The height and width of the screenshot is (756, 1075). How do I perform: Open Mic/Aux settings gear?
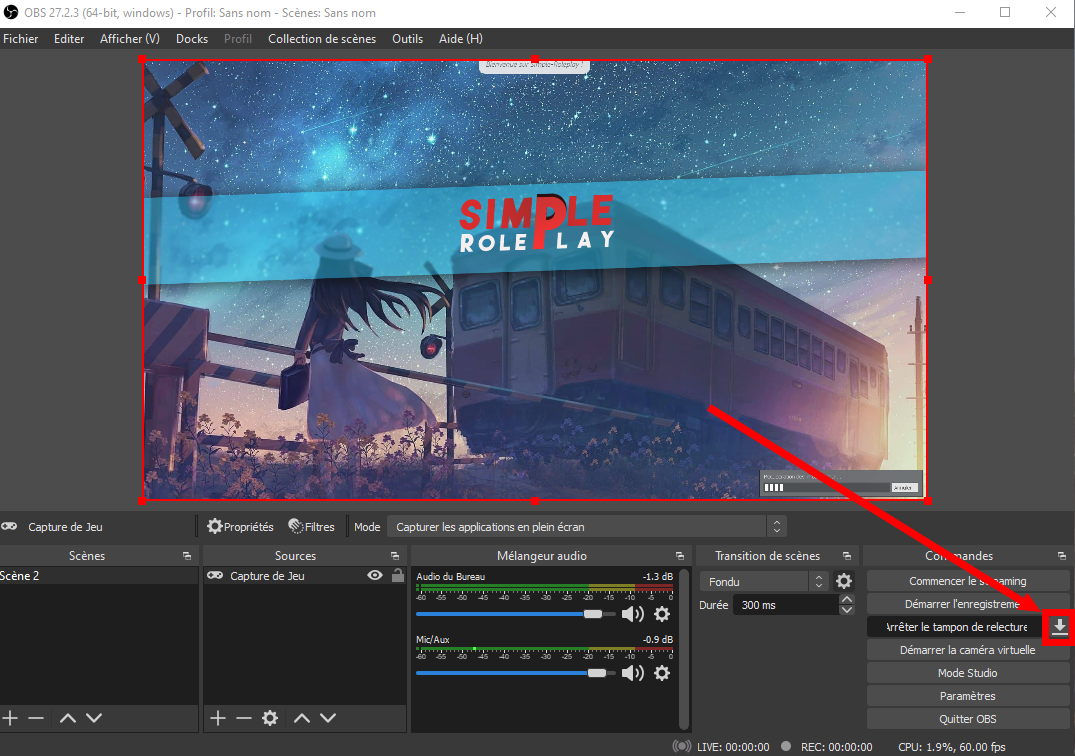pos(662,673)
